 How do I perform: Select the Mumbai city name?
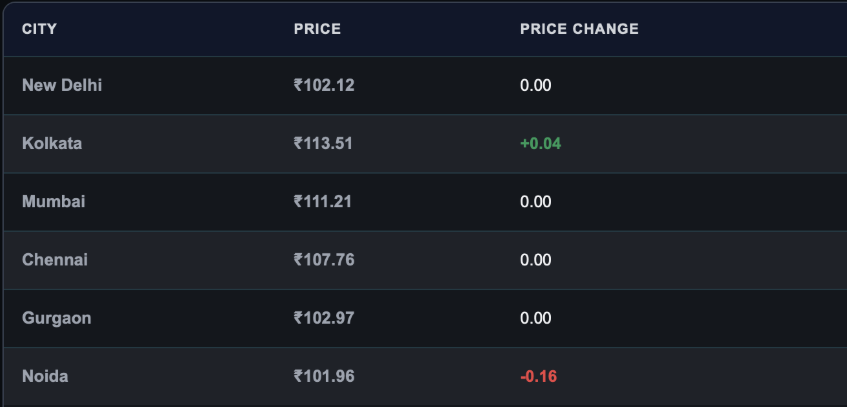pyautogui.click(x=53, y=202)
